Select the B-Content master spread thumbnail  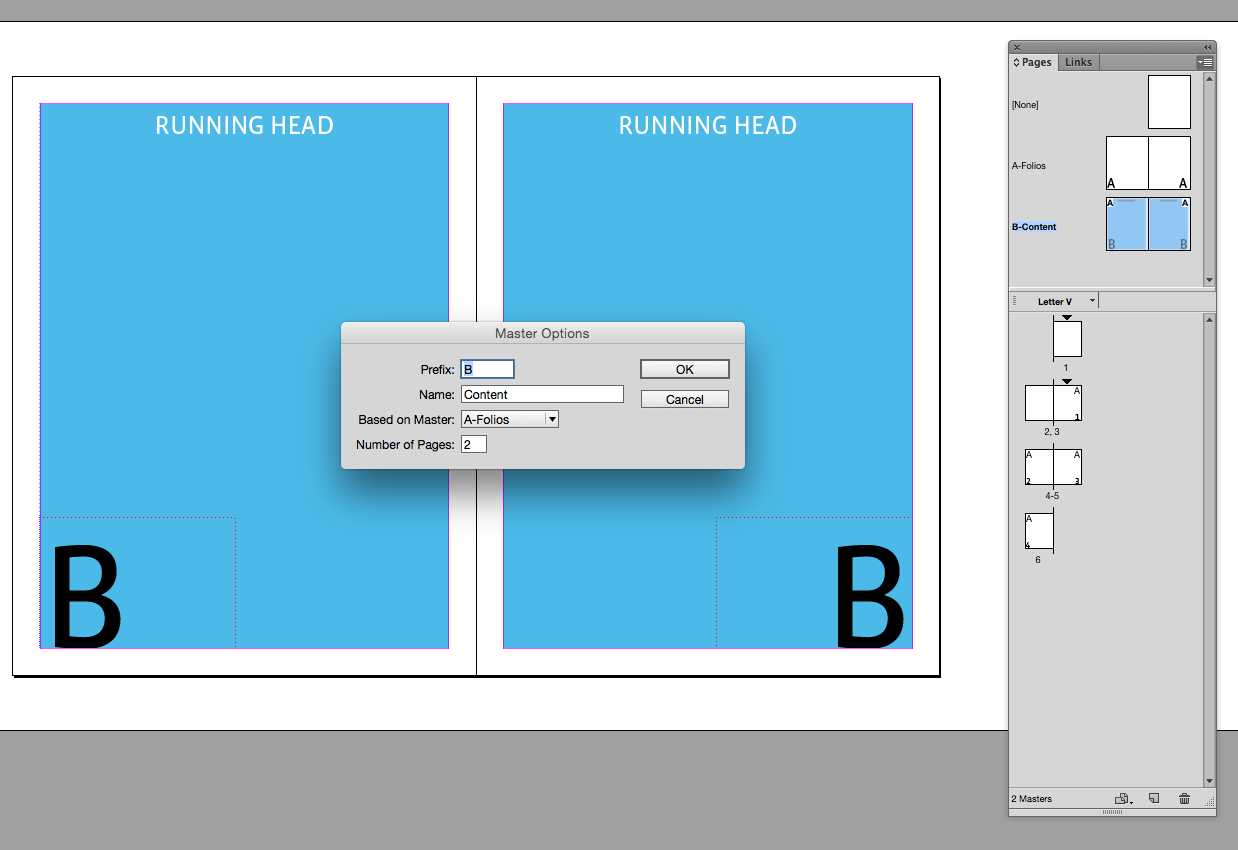[x=1148, y=224]
